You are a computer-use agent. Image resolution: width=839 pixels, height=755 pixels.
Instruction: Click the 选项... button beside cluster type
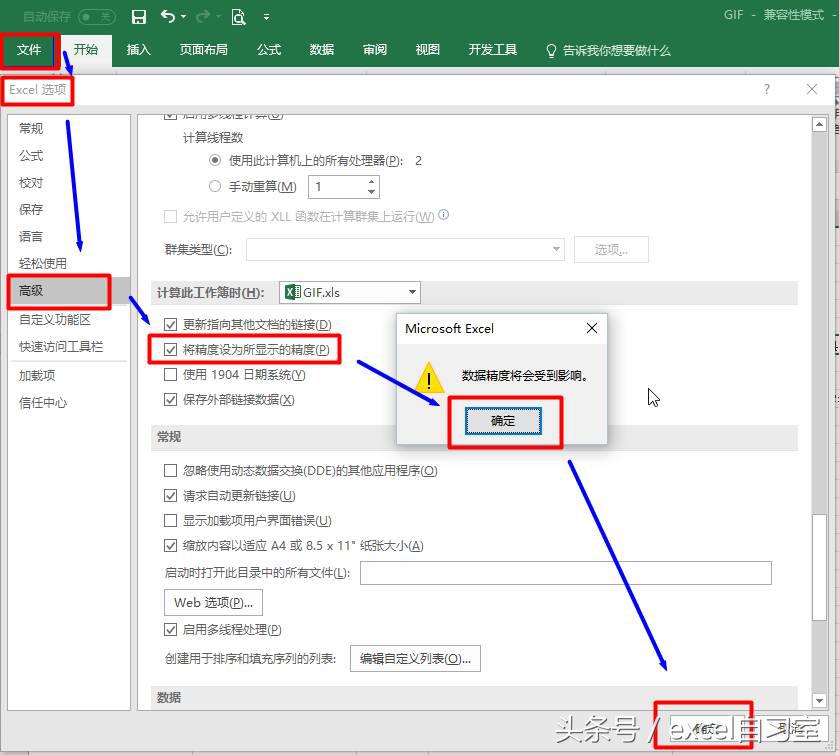tap(611, 249)
